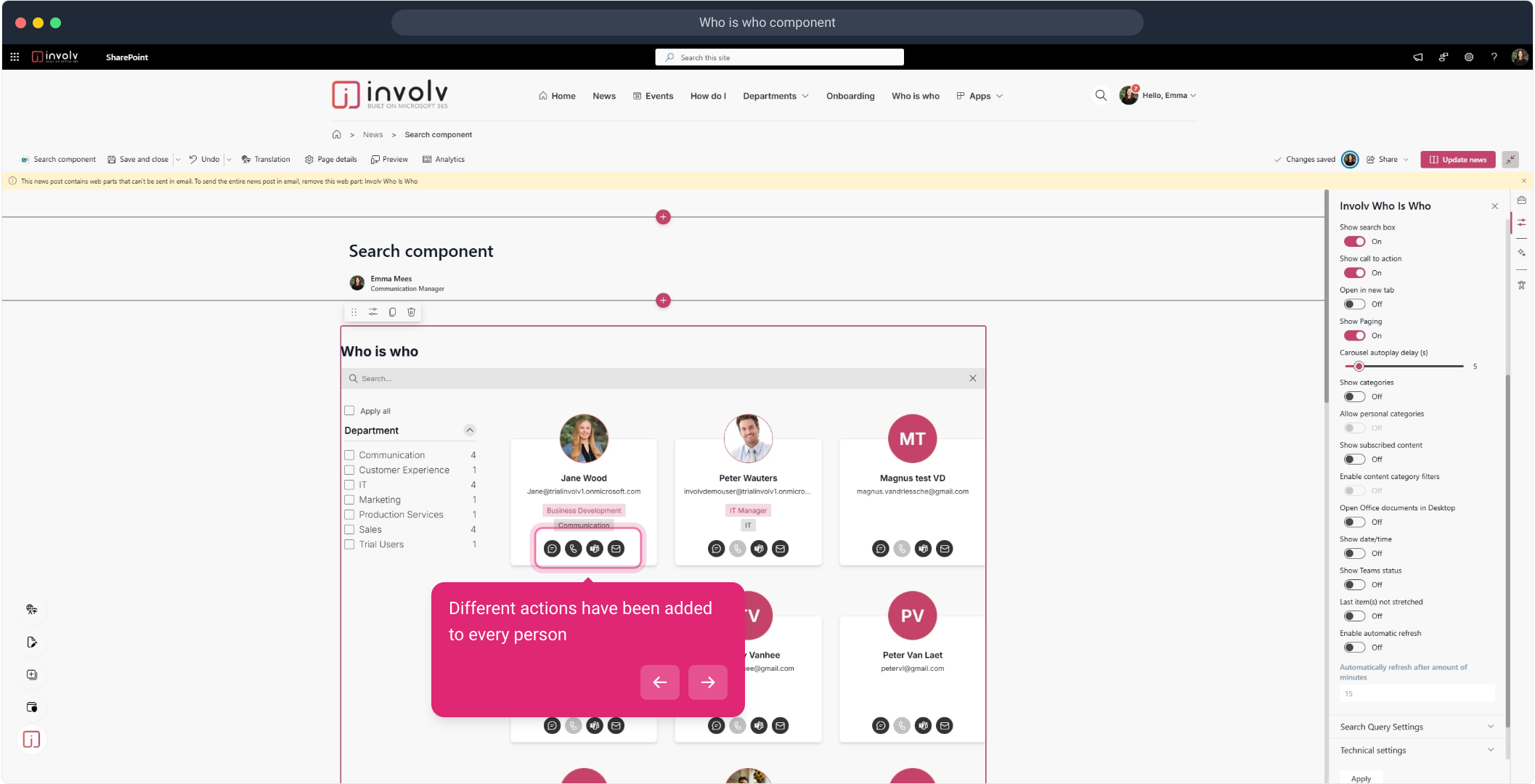
Task: Enable Show Teams status switch
Action: (1354, 584)
